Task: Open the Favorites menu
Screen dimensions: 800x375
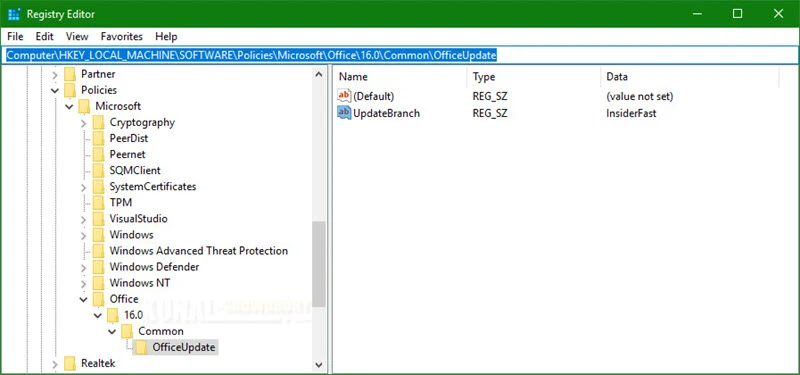Action: point(121,36)
